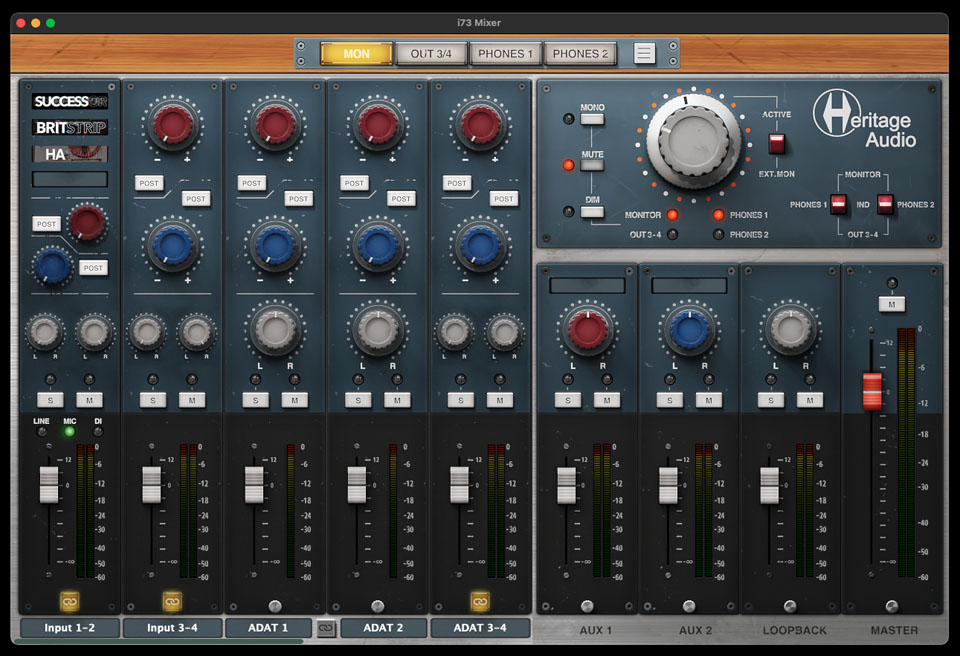The height and width of the screenshot is (656, 960).
Task: Toggle the PHONES 1 monitor source switch
Action: [838, 204]
